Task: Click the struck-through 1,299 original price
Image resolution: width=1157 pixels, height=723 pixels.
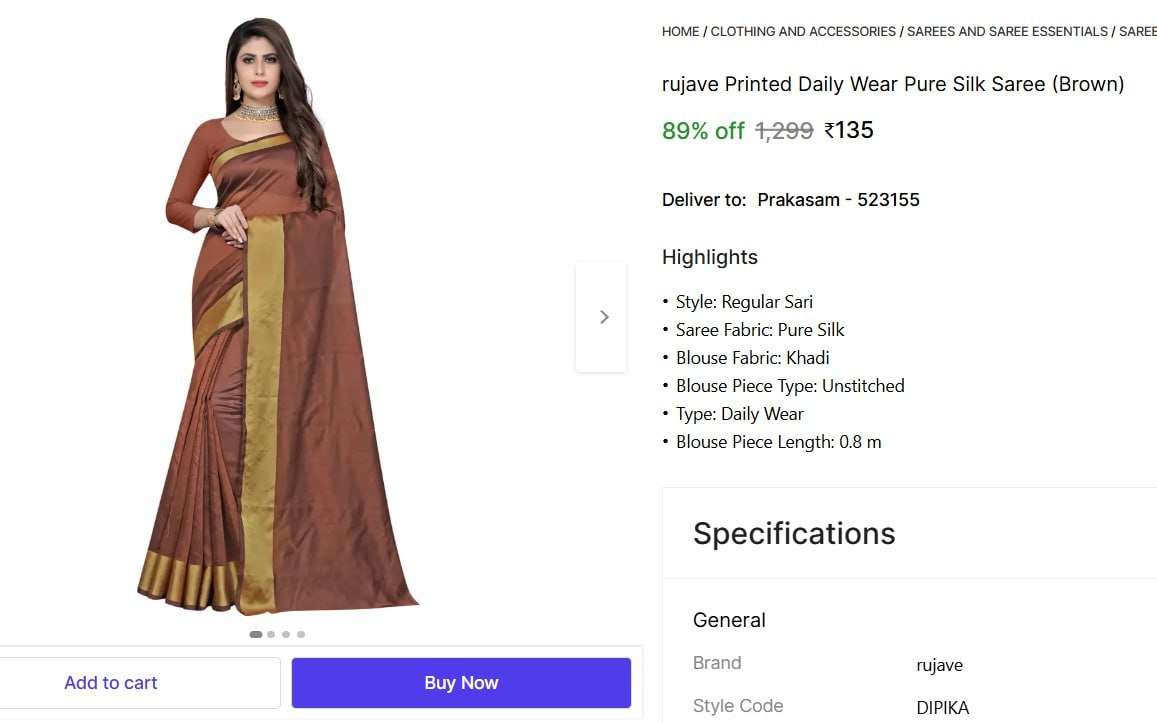Action: [784, 131]
